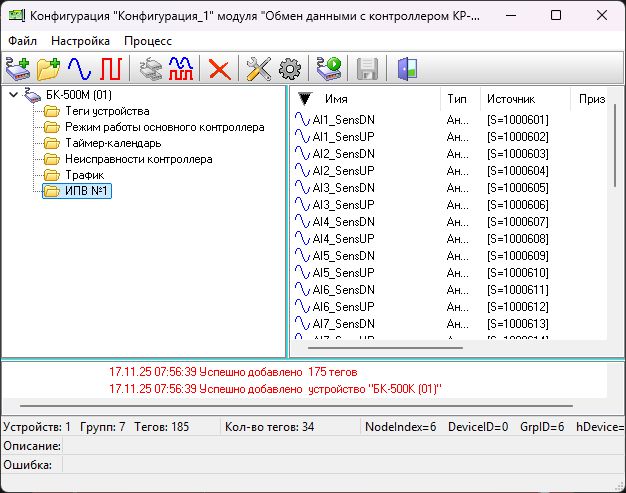Click the gear configuration icon
The height and width of the screenshot is (493, 626).
290,69
